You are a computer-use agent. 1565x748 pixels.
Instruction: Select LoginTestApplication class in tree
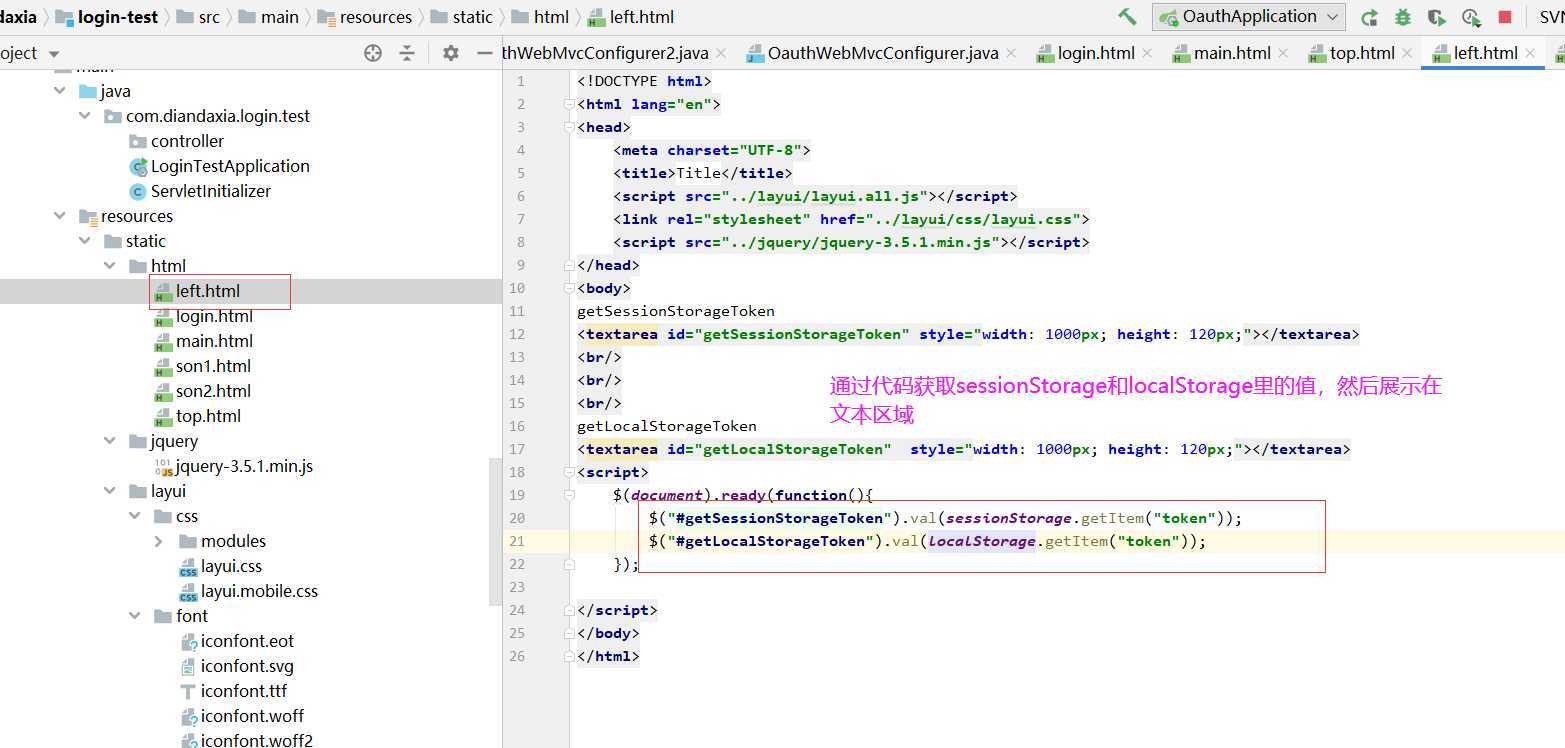point(230,166)
